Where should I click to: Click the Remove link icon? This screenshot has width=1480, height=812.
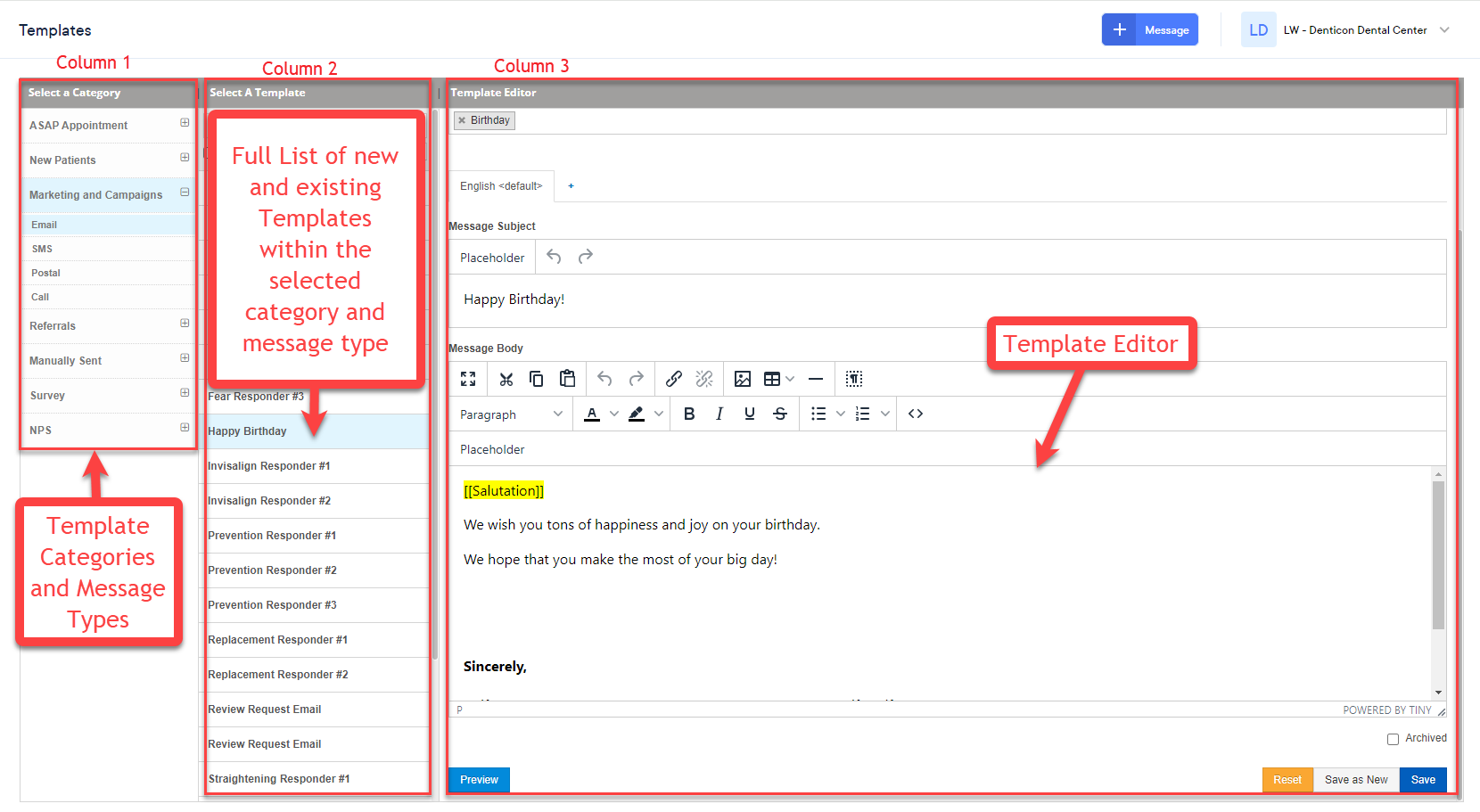point(704,379)
